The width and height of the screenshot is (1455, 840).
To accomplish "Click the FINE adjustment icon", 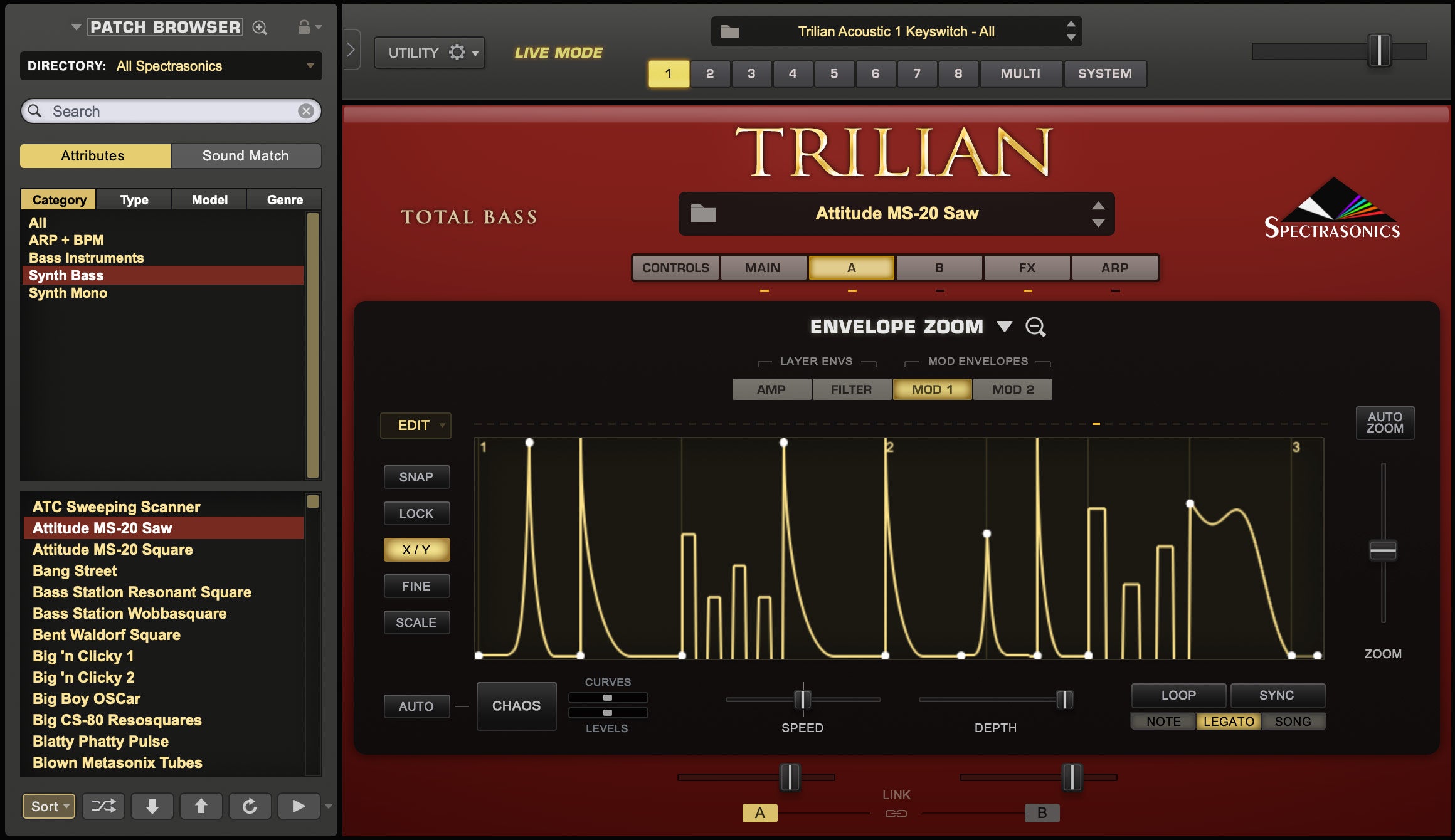I will coord(416,585).
